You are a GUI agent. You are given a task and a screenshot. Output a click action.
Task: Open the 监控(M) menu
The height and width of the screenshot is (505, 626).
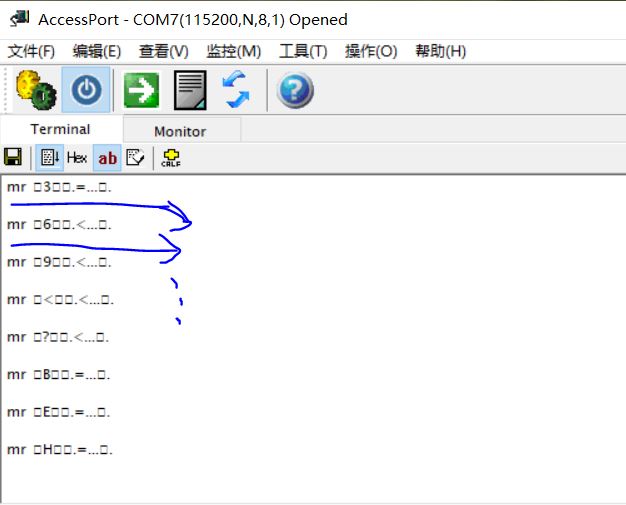(233, 51)
